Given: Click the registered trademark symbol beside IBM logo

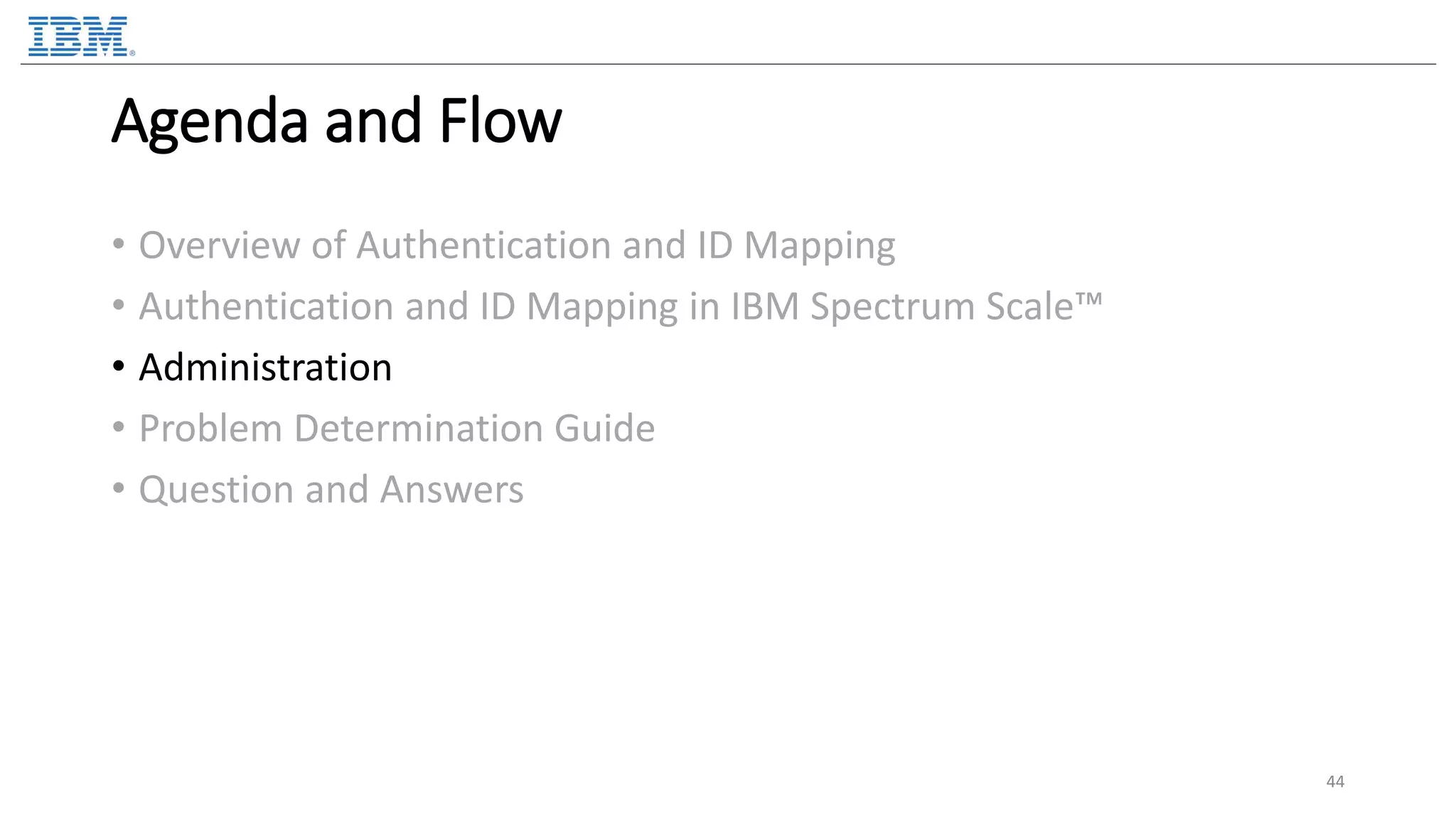Looking at the screenshot, I should (132, 53).
